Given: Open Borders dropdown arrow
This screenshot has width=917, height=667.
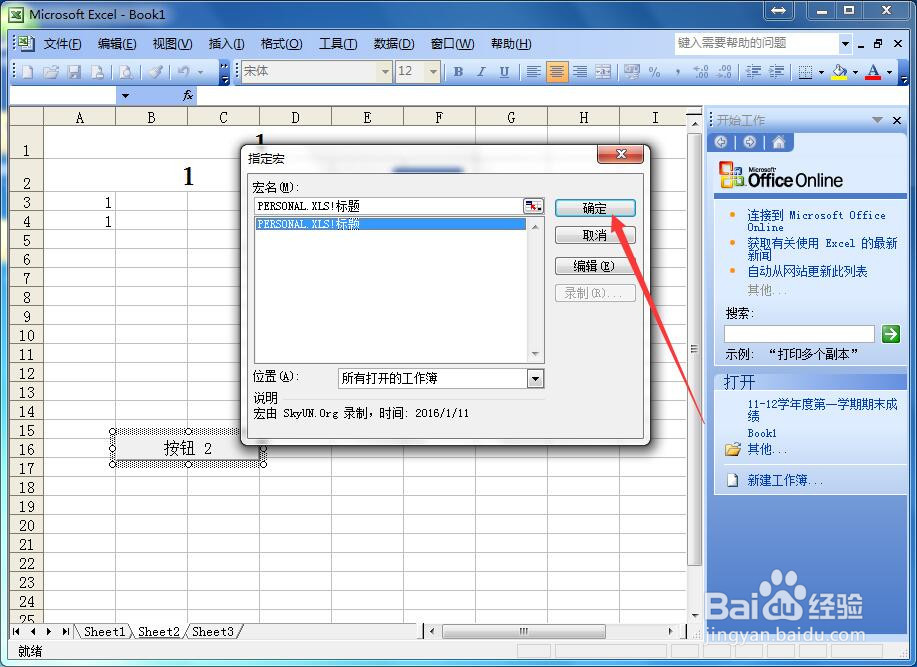Looking at the screenshot, I should tap(821, 72).
